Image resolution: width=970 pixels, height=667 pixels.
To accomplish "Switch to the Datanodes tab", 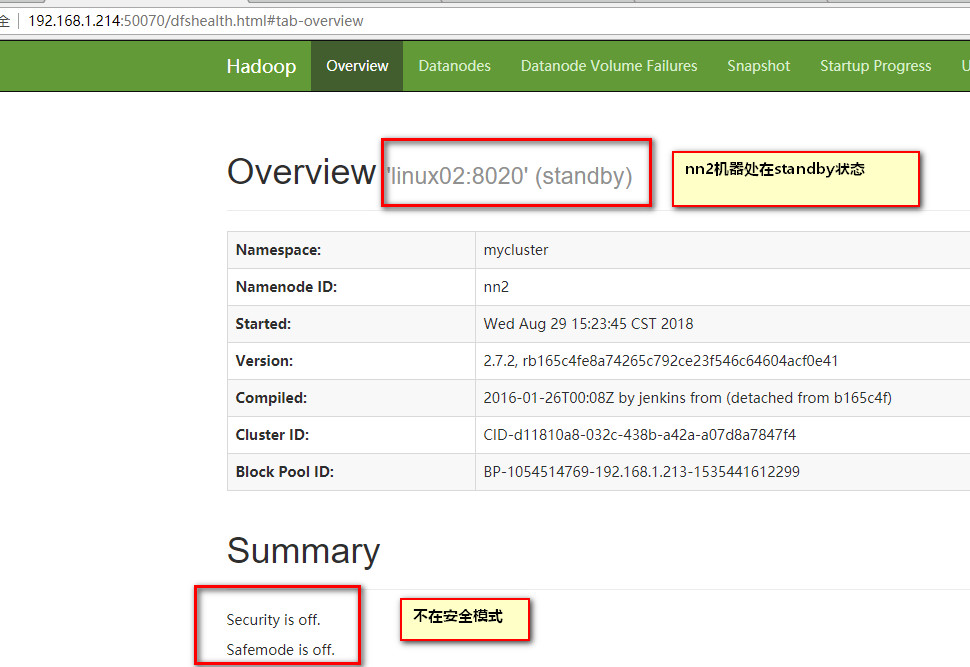I will coord(455,66).
